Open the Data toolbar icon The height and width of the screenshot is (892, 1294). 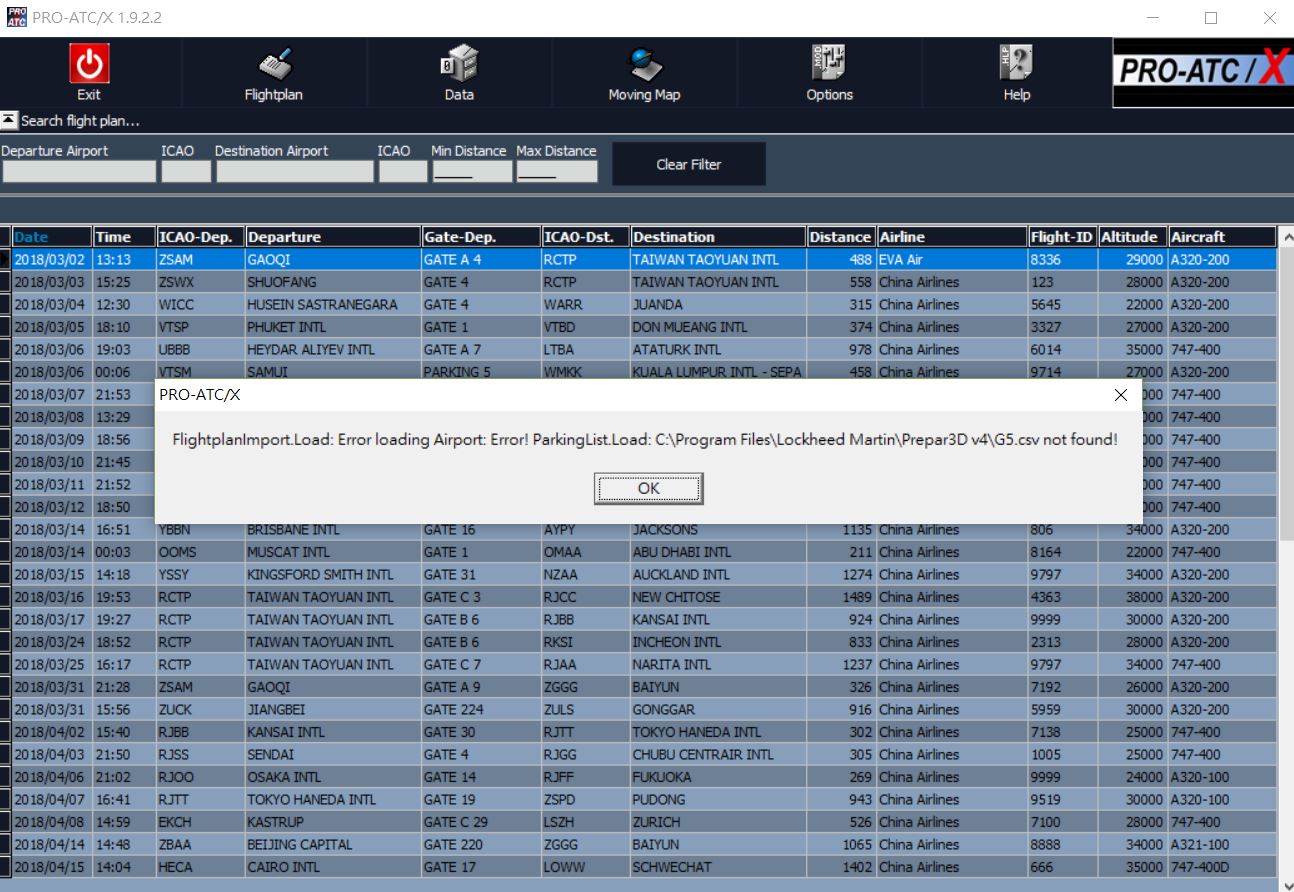coord(459,65)
